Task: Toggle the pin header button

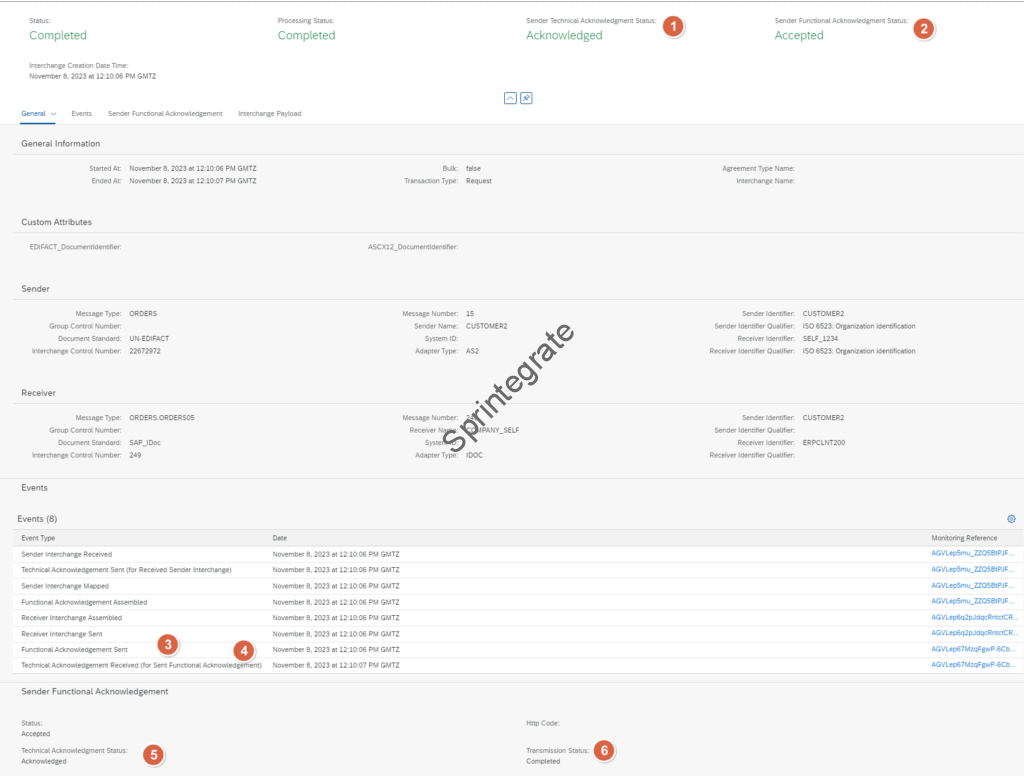Action: click(x=526, y=98)
